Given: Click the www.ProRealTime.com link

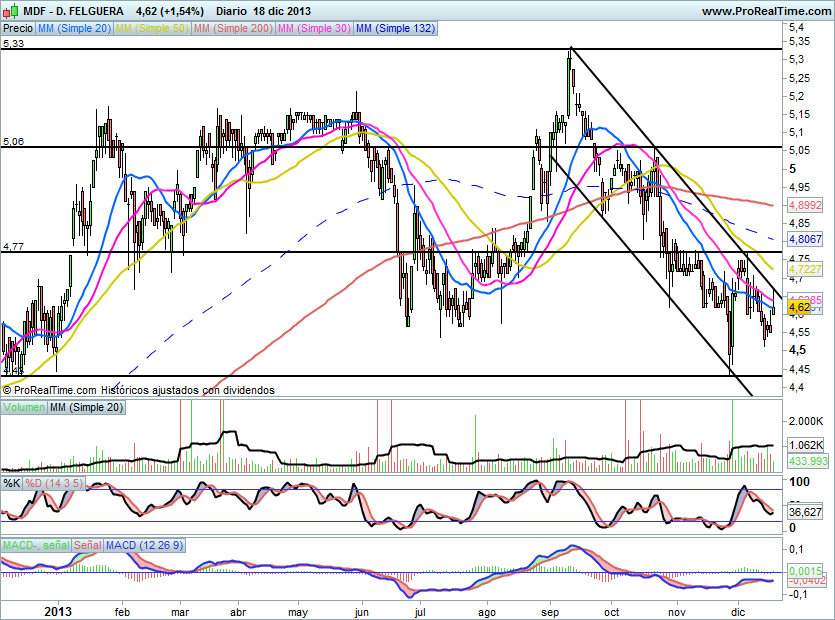Looking at the screenshot, I should point(766,11).
